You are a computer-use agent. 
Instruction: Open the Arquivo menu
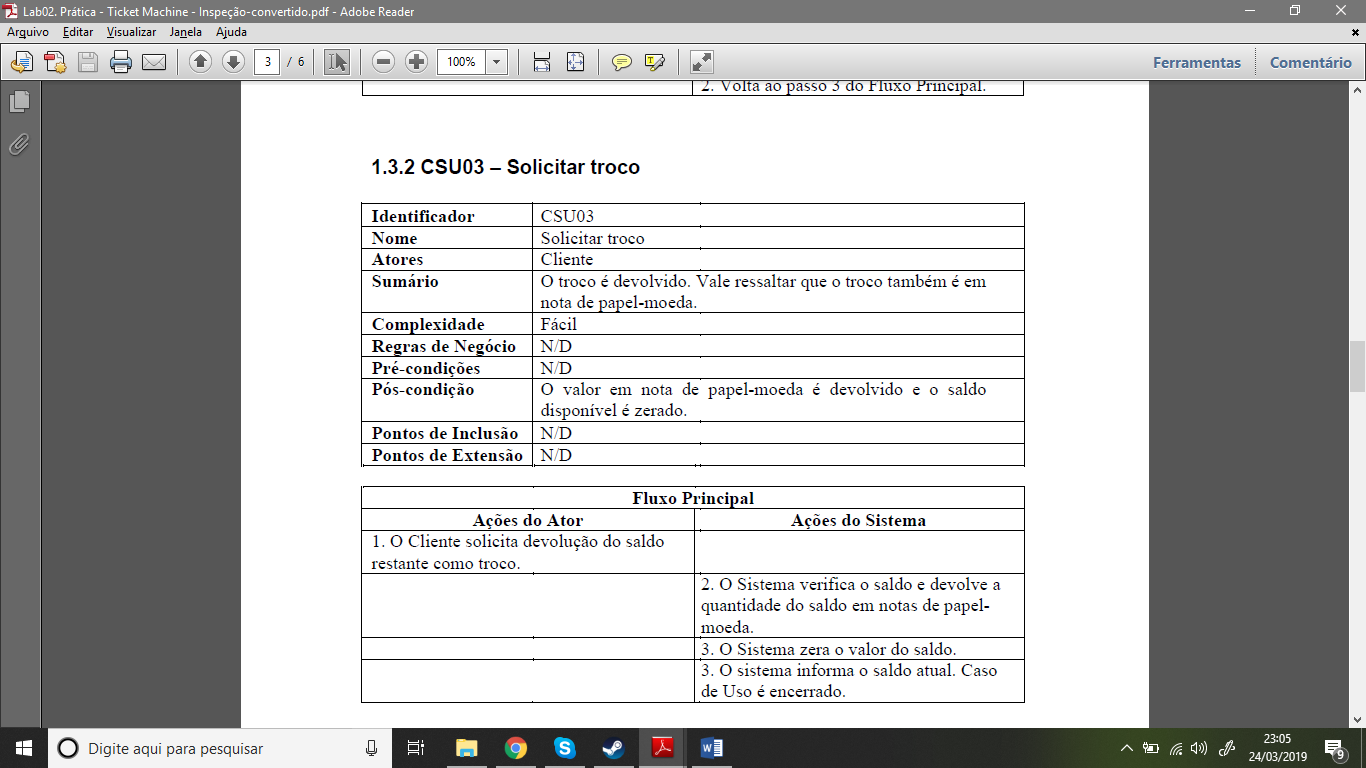pos(28,32)
